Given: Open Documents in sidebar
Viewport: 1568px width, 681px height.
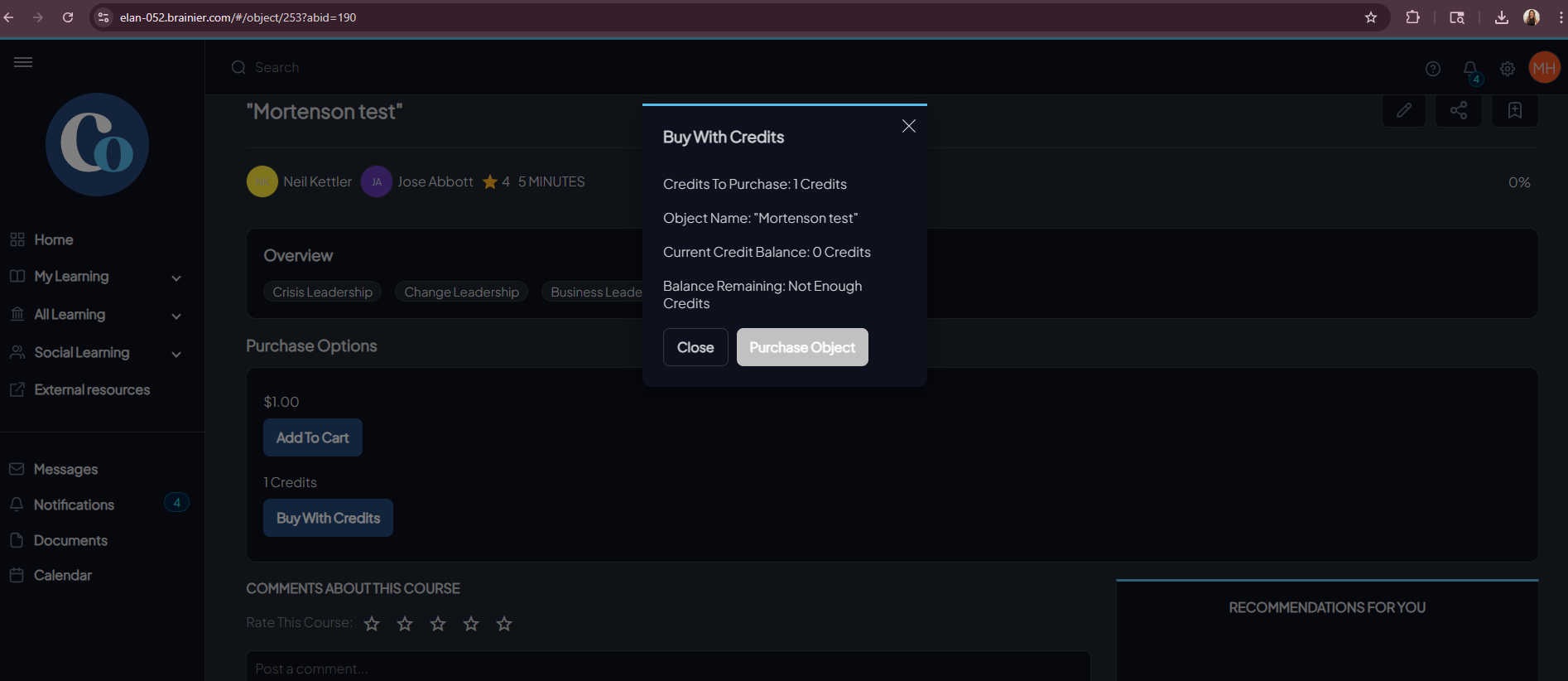Looking at the screenshot, I should point(70,540).
